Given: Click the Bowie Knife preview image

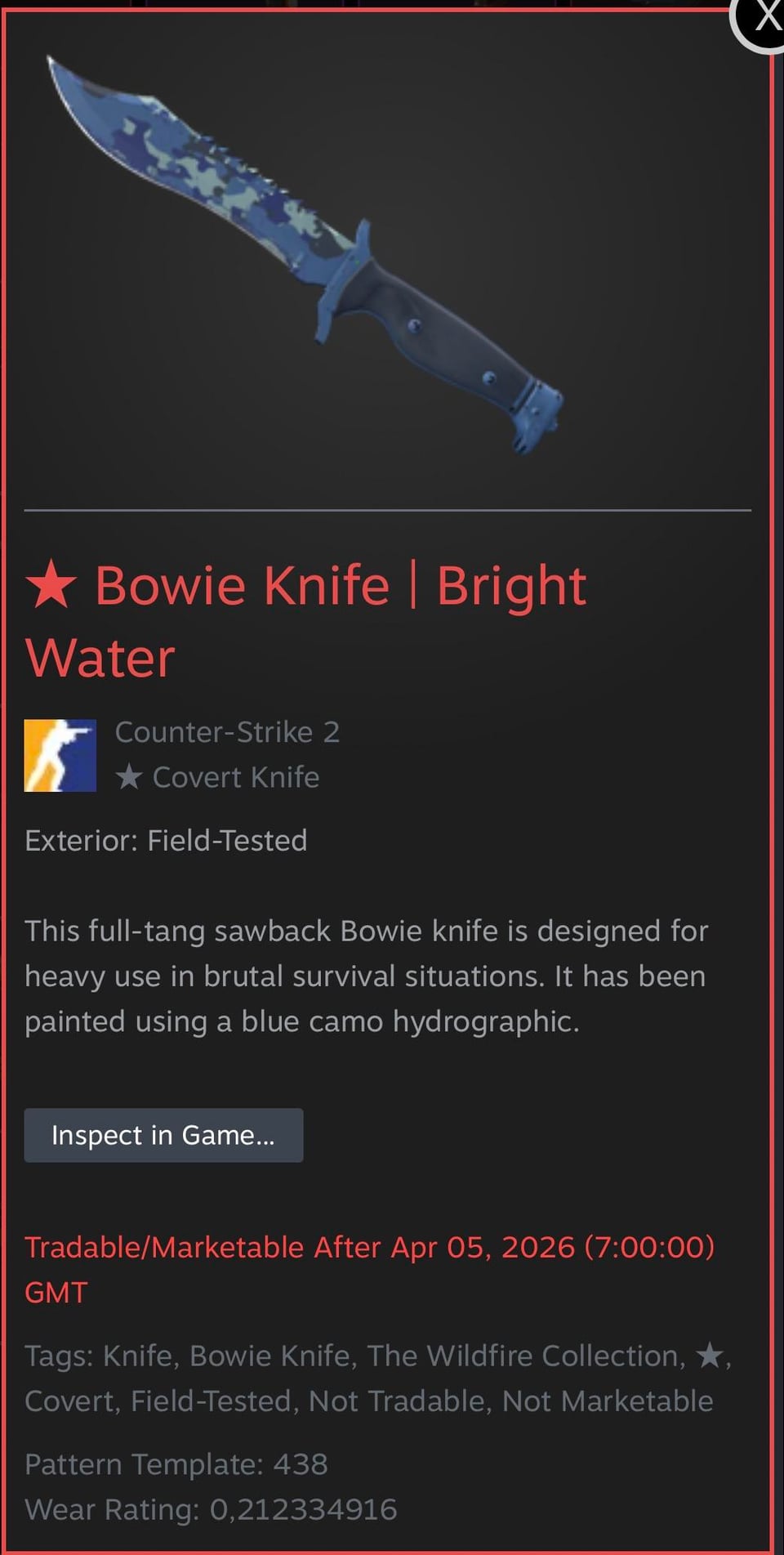Looking at the screenshot, I should [305, 253].
